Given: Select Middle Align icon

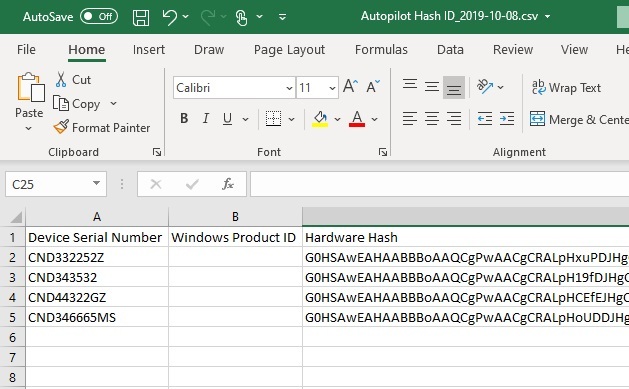Looking at the screenshot, I should 432,86.
